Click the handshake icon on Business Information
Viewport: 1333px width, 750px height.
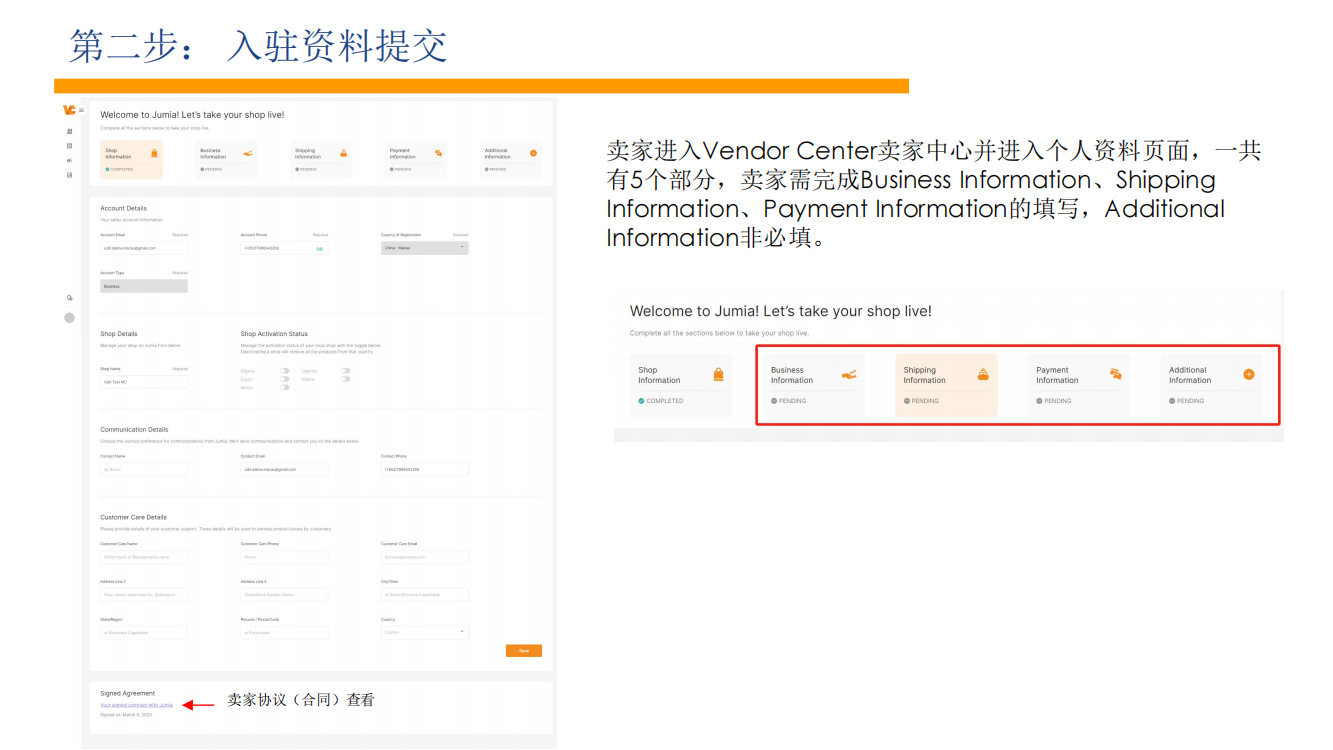[x=247, y=153]
